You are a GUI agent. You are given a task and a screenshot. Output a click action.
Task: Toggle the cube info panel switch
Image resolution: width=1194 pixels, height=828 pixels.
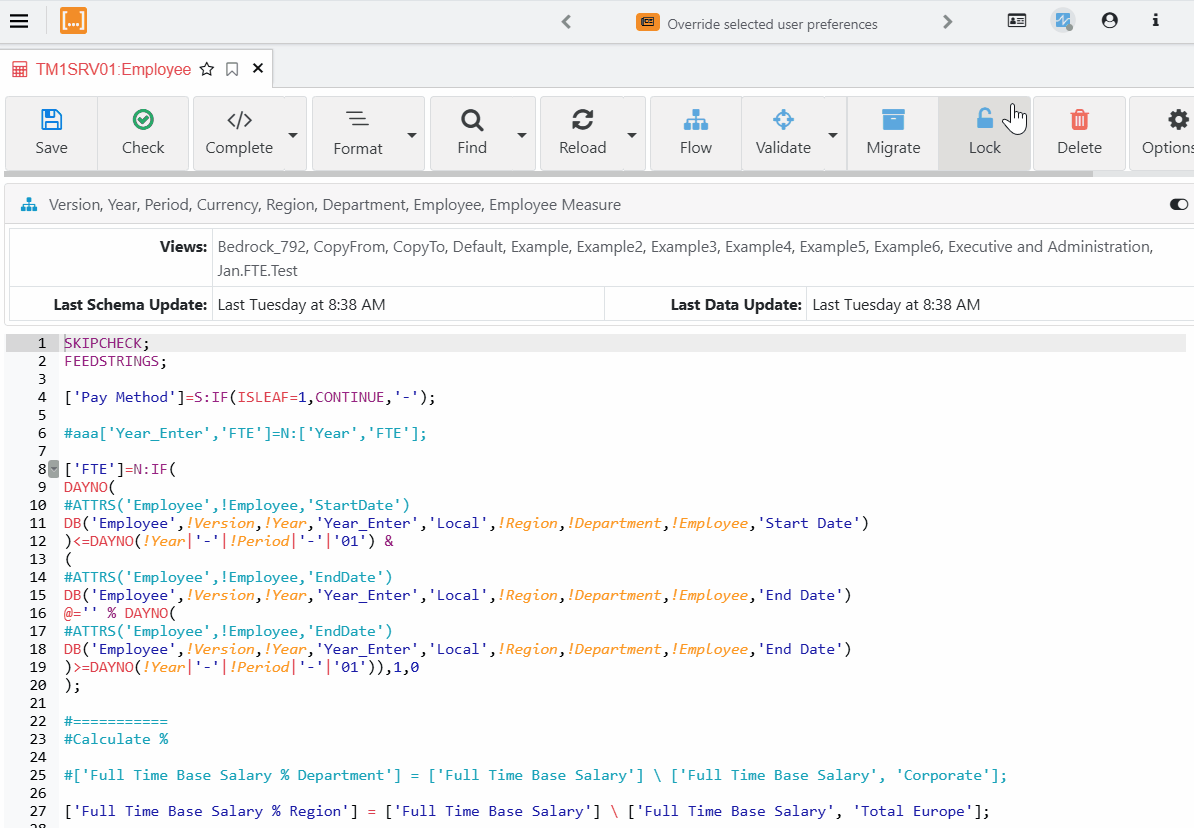point(1178,204)
